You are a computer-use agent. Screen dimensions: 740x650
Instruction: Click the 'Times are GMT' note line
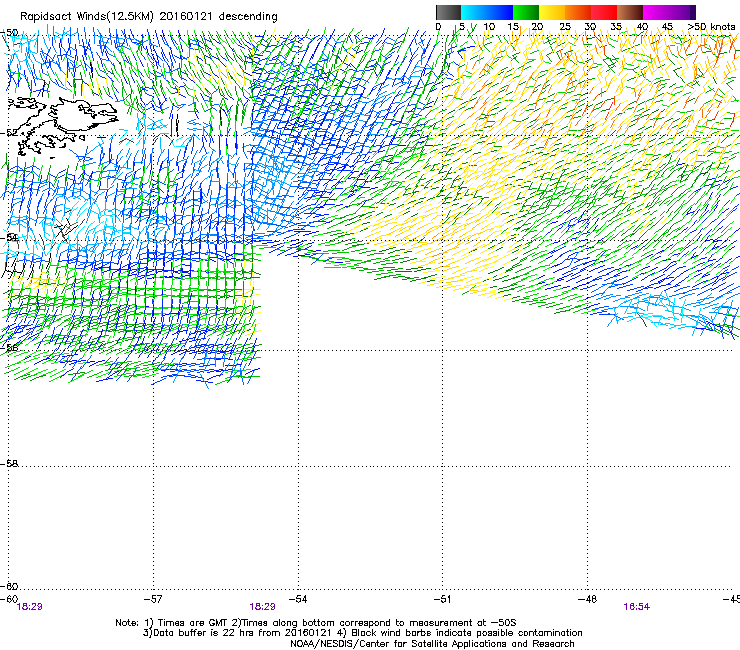[x=315, y=623]
